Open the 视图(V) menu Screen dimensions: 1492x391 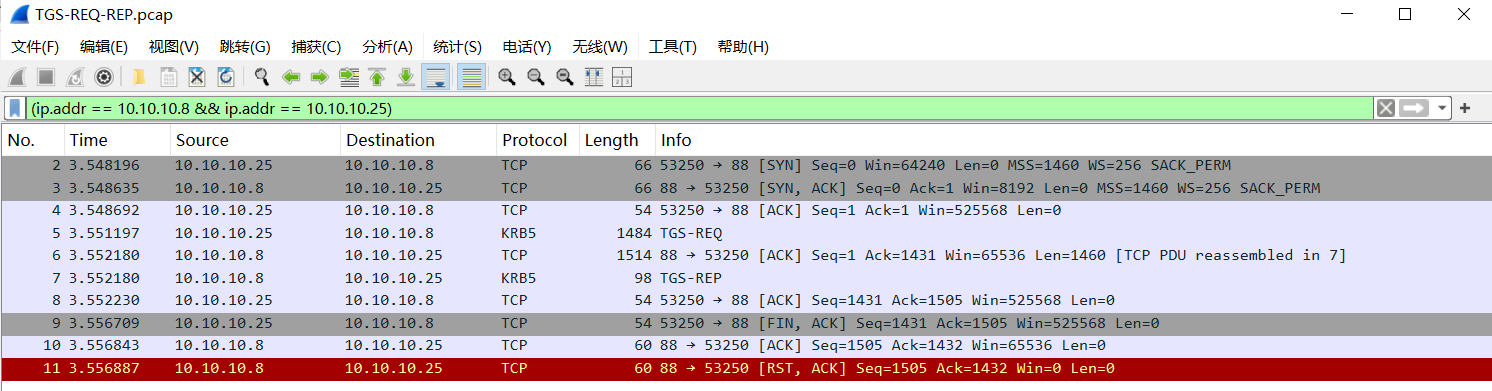click(174, 47)
